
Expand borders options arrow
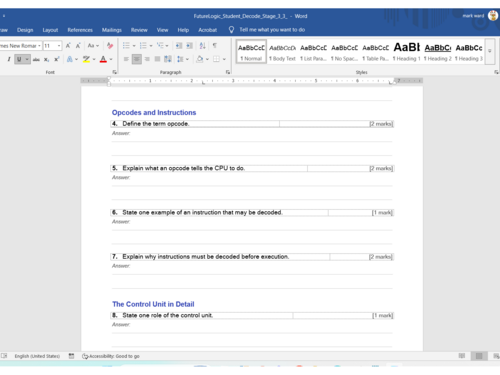coord(224,59)
